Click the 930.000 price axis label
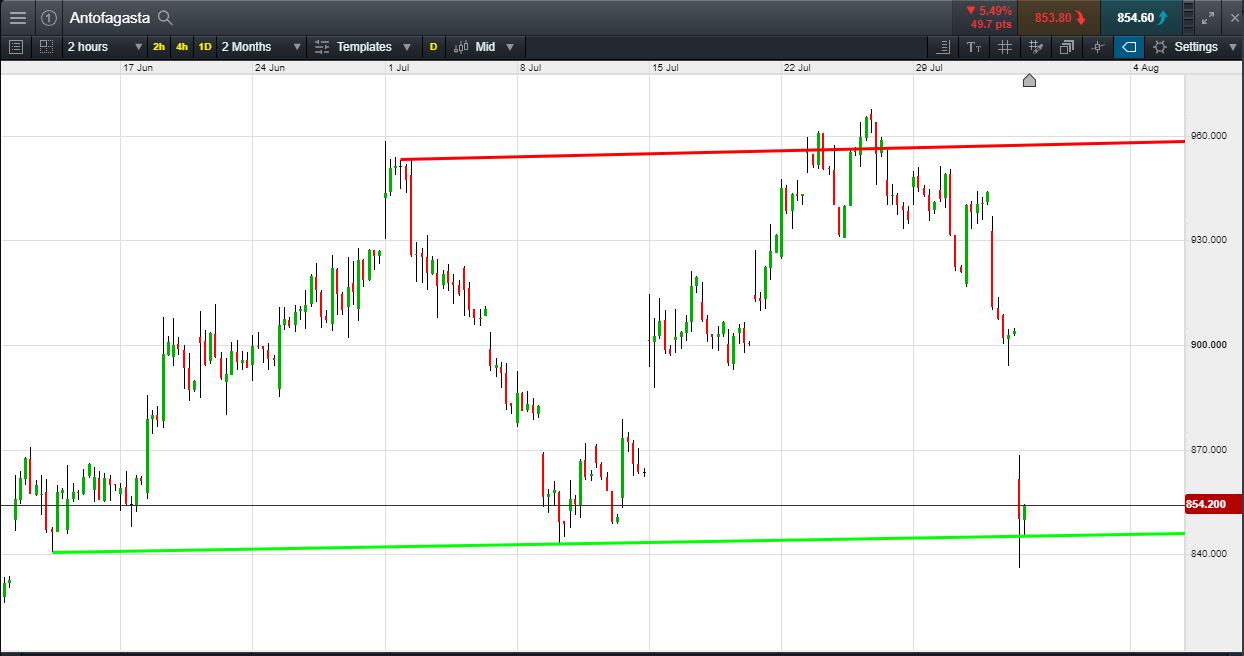1244x656 pixels. point(1207,240)
